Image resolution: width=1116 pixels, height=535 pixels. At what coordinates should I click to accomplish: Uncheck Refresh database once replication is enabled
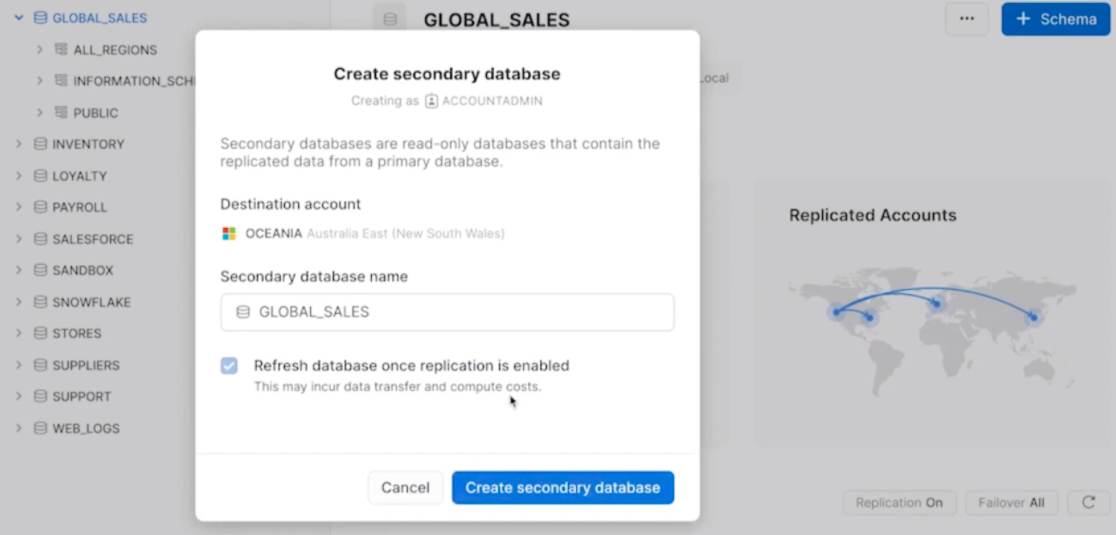229,366
